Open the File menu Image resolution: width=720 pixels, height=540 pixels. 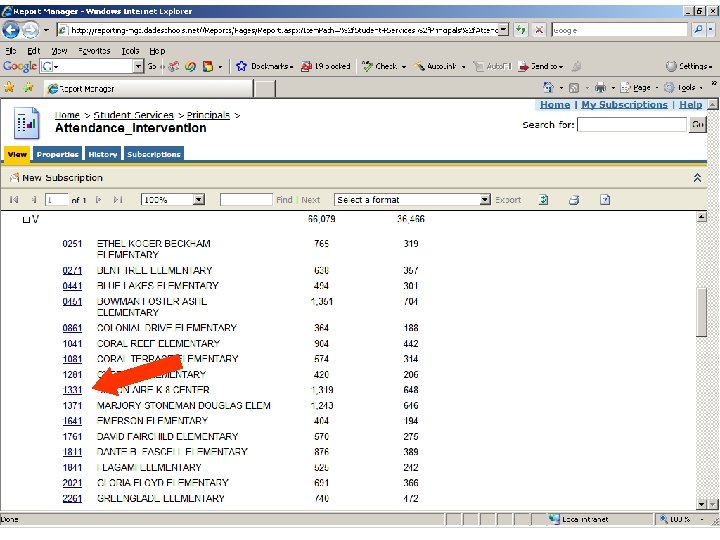[10, 51]
